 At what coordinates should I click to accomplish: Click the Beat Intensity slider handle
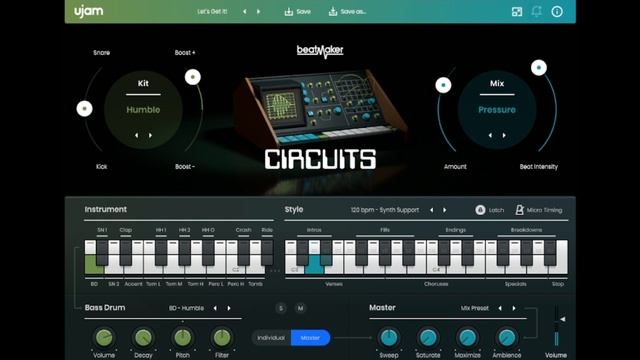tap(539, 67)
